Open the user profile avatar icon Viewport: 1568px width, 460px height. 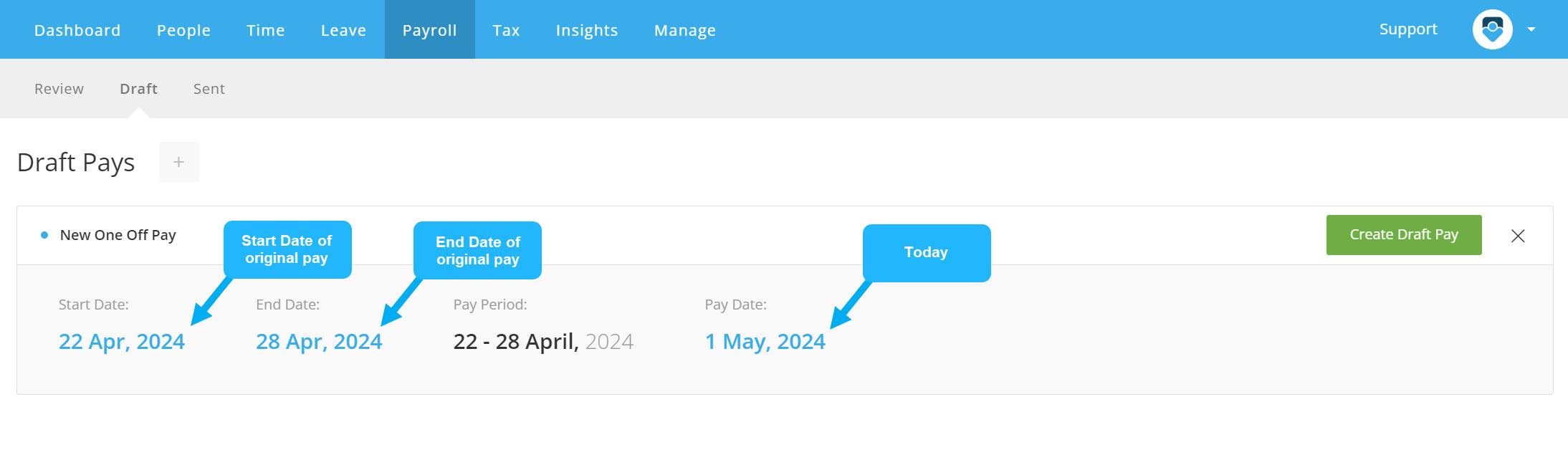1492,29
